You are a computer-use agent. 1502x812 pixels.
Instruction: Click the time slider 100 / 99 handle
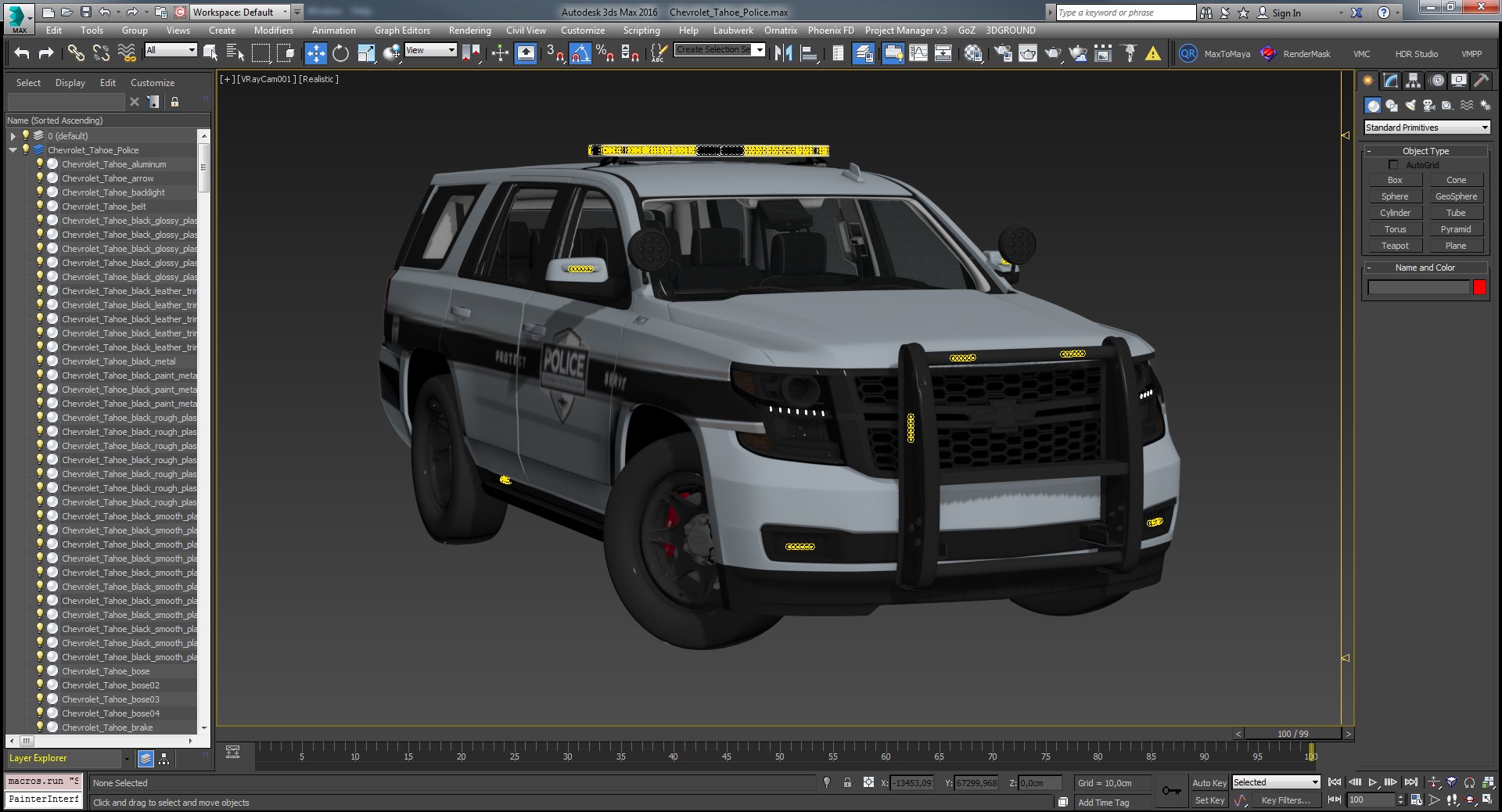tap(1292, 734)
